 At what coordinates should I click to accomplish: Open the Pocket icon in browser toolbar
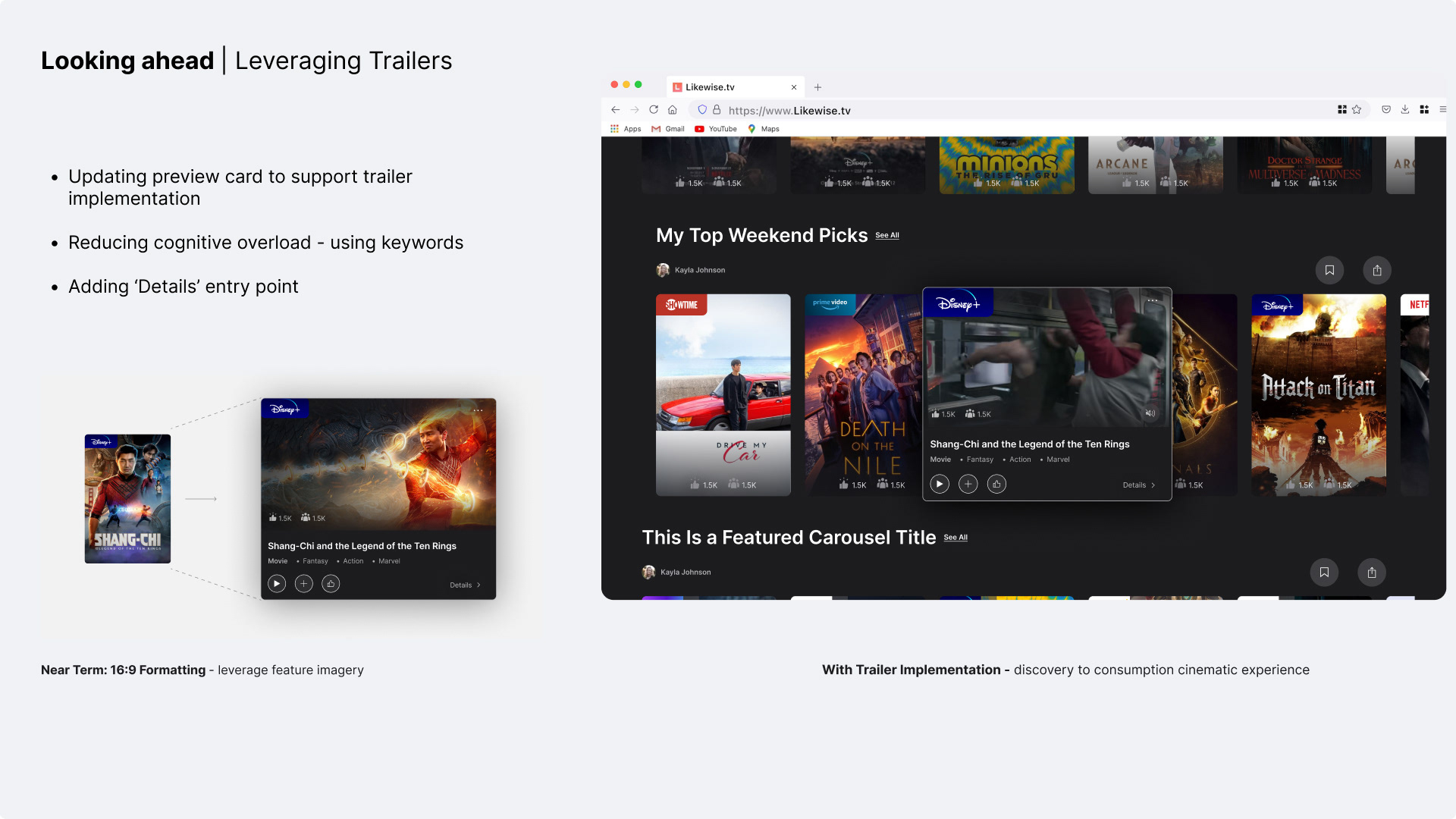[x=1386, y=110]
